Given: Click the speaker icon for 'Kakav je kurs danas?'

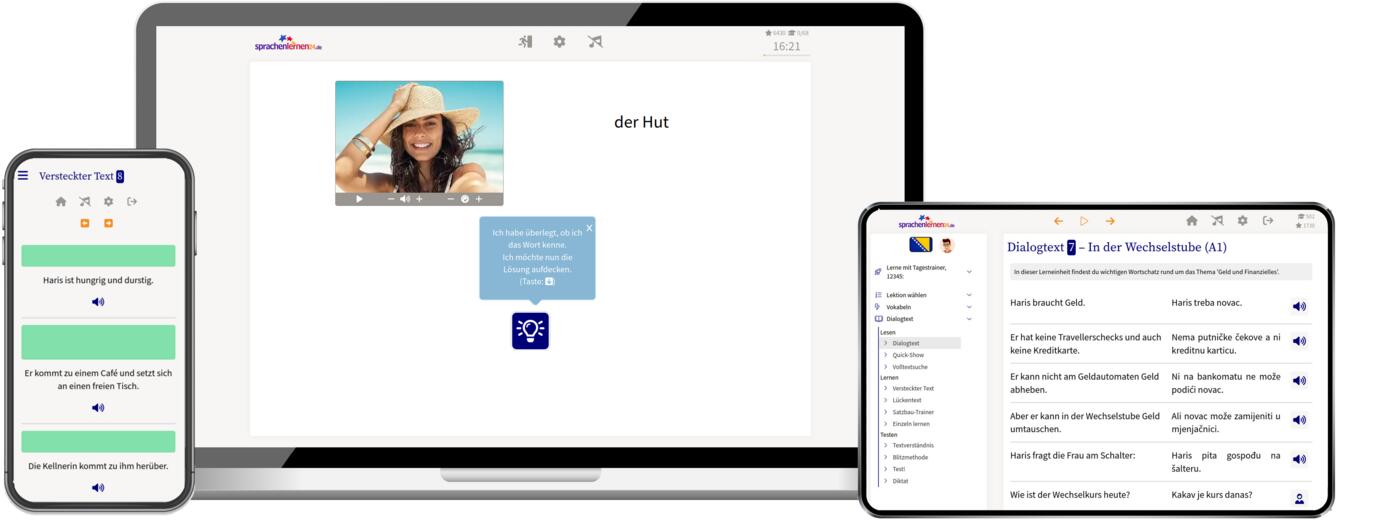Looking at the screenshot, I should [x=1299, y=498].
